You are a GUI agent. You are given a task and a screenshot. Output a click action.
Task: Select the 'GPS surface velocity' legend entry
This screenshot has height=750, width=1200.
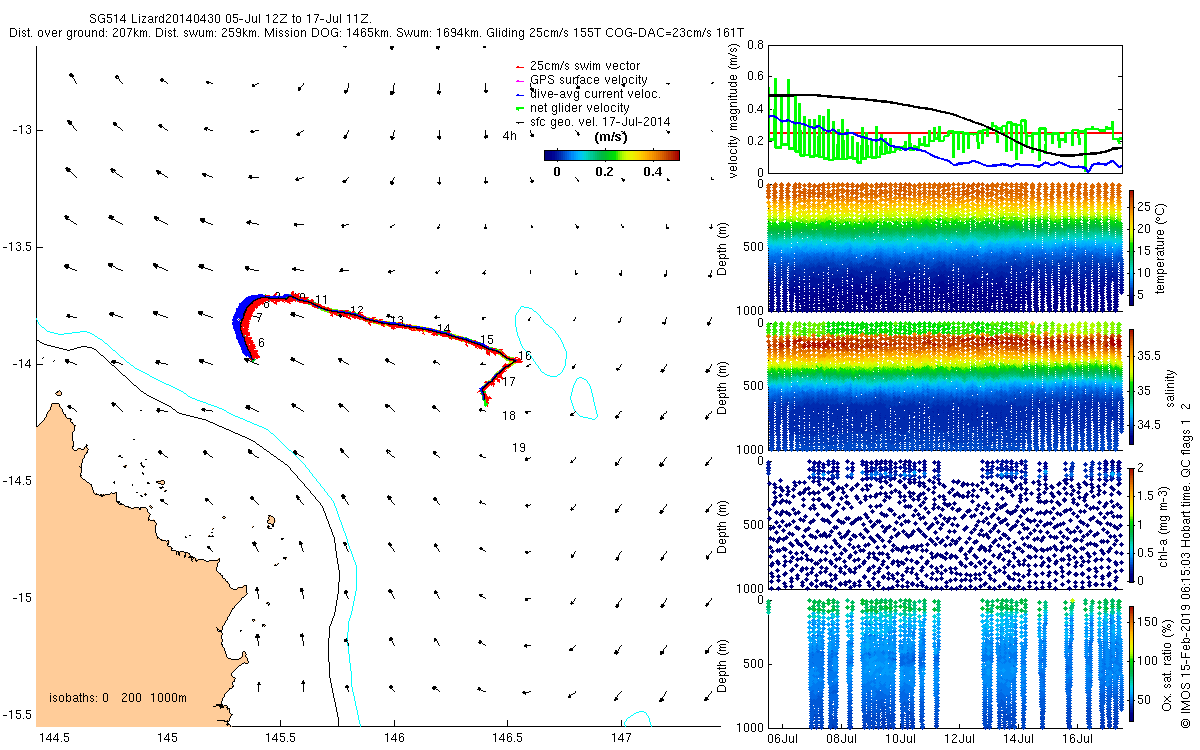[588, 80]
